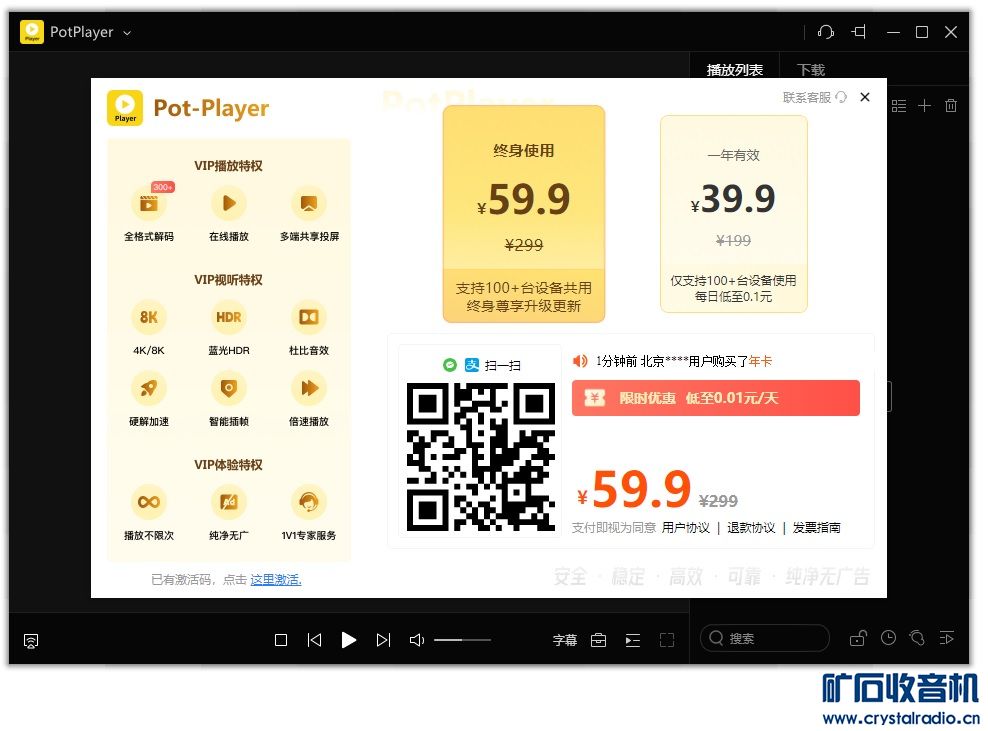Click the 杜比音效 feature icon

309,317
